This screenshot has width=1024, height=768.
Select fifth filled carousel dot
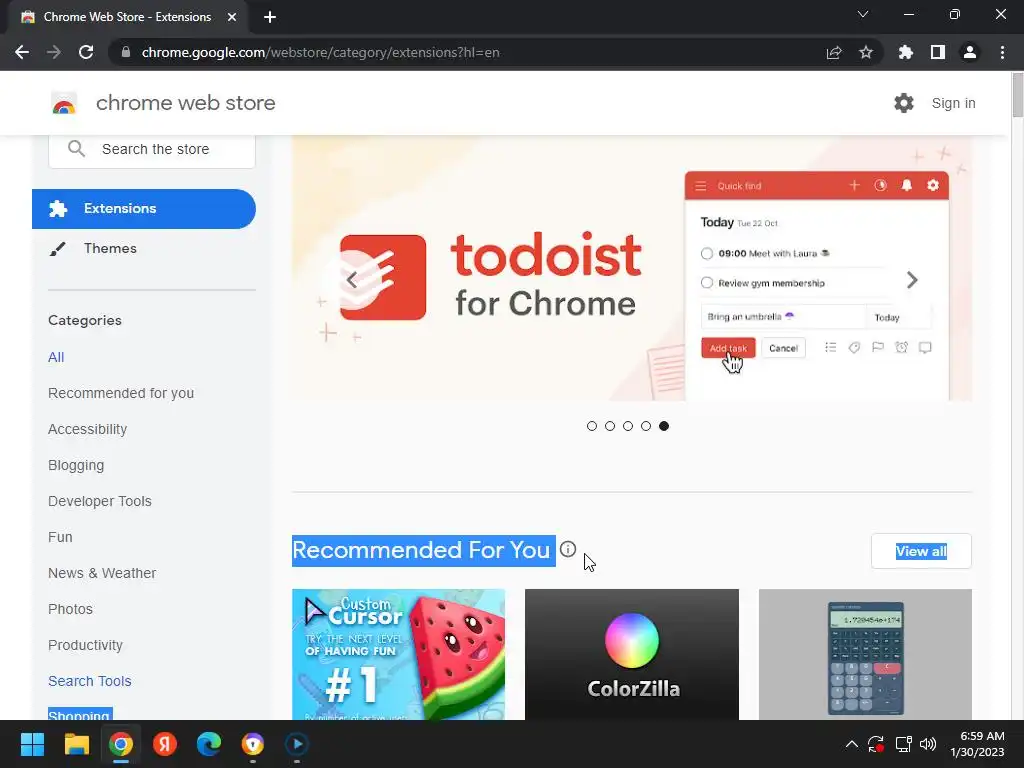[x=664, y=426]
